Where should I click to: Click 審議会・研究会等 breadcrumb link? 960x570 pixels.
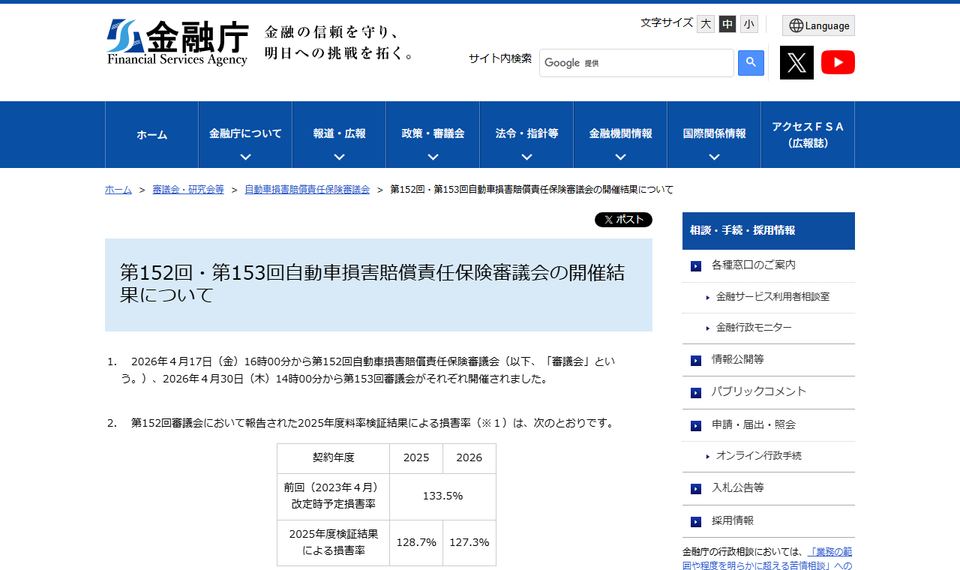[x=188, y=190]
